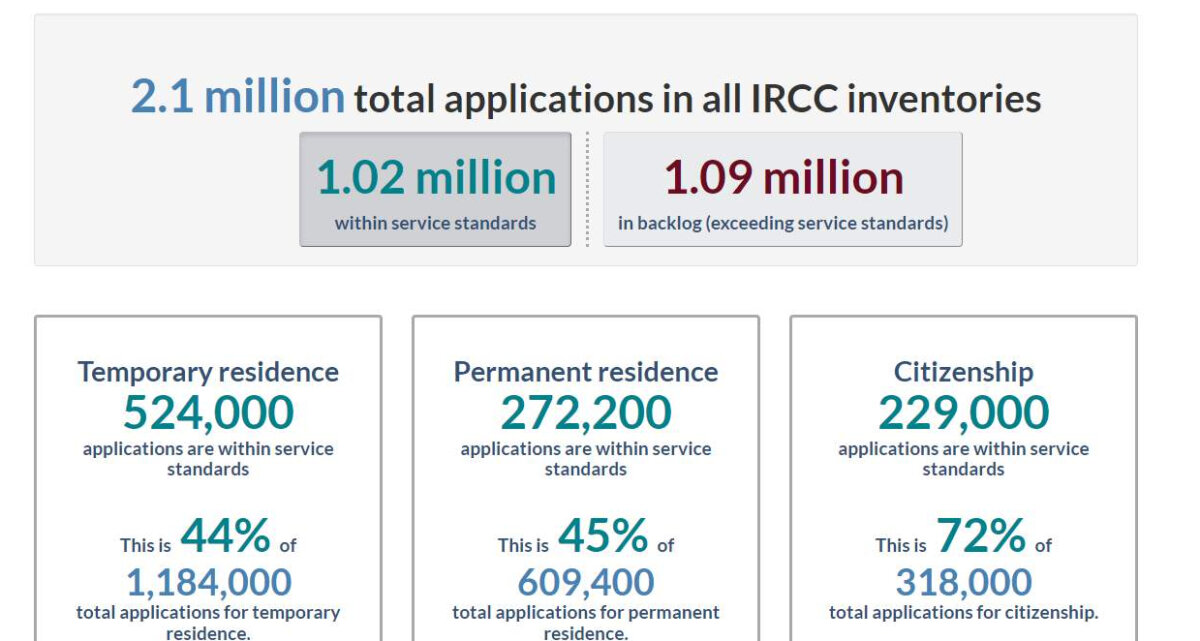
Task: Select the 1.09 million in backlog button
Action: [x=783, y=189]
